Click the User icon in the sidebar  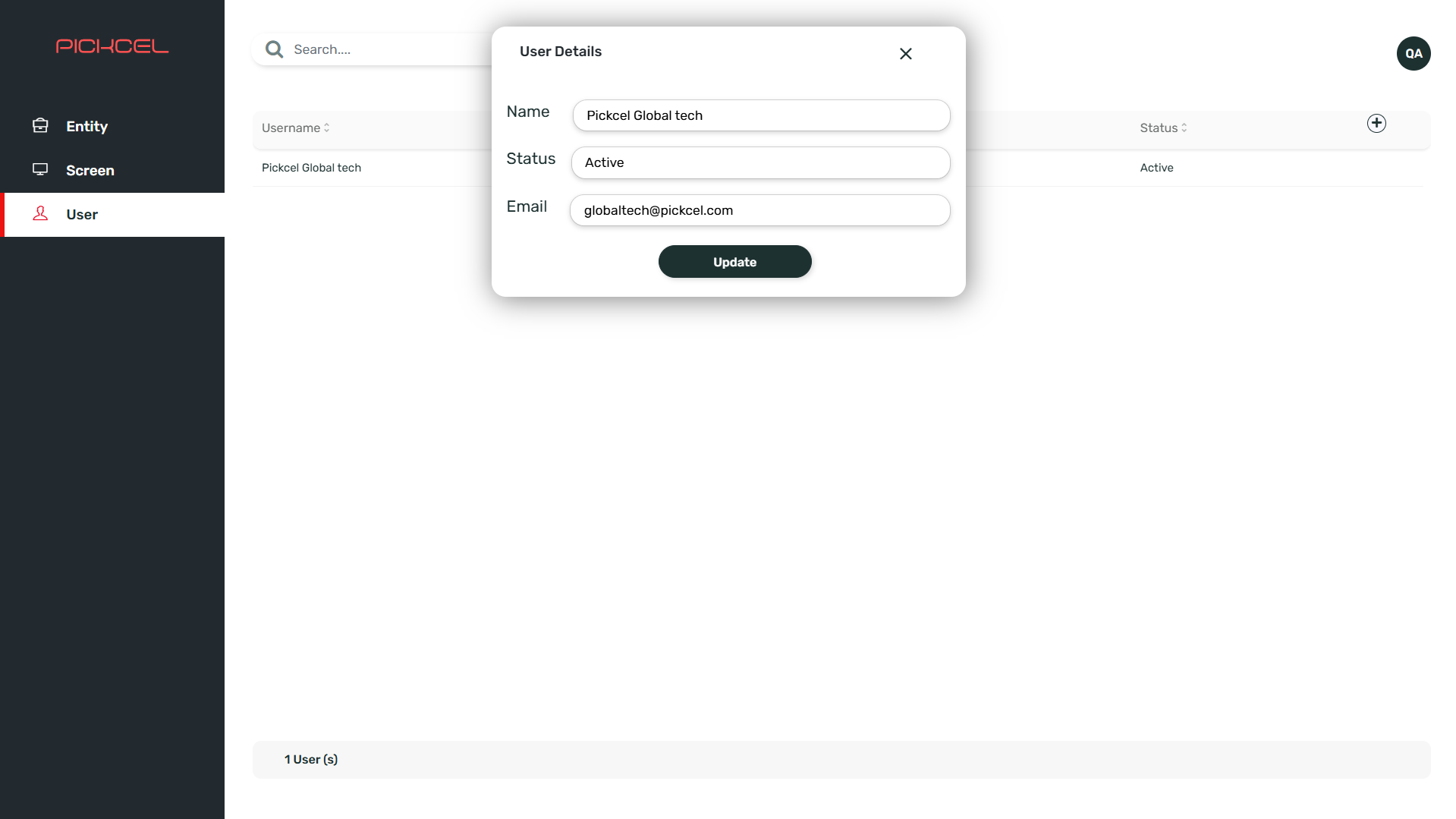41,214
